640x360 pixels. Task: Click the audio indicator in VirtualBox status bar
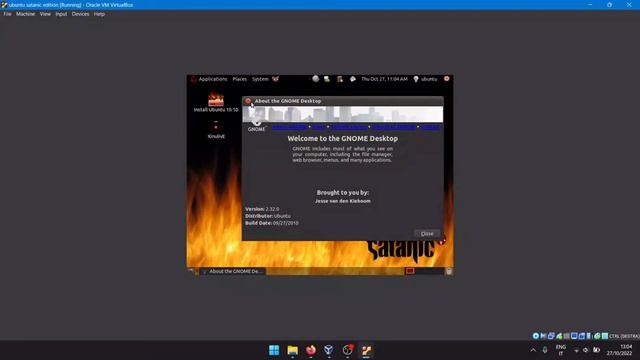click(x=544, y=336)
